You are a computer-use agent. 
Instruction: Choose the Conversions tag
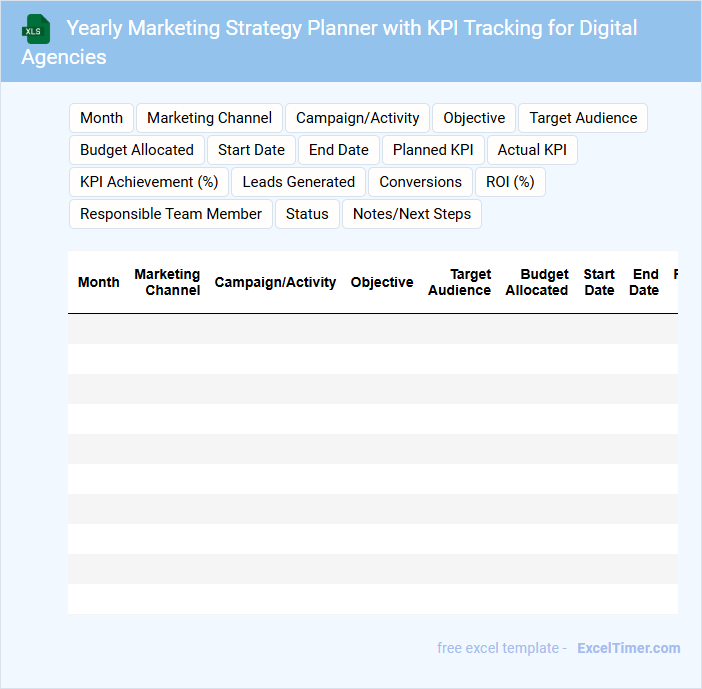coord(420,182)
